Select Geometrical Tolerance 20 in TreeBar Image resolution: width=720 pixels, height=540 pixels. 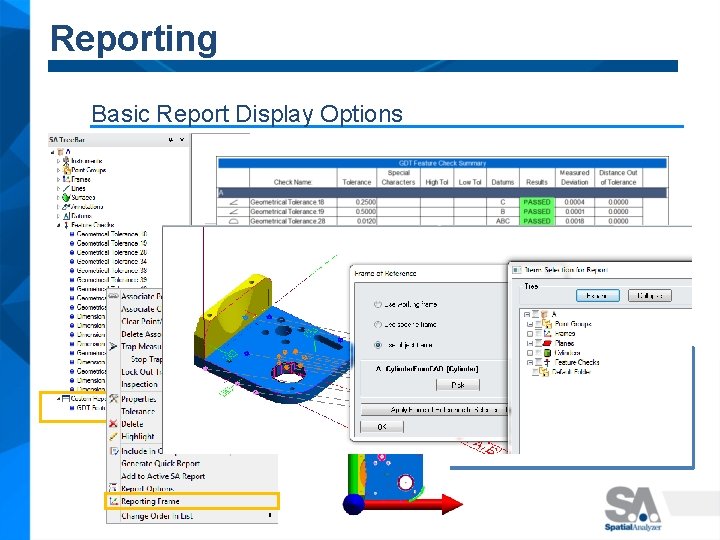coord(112,252)
